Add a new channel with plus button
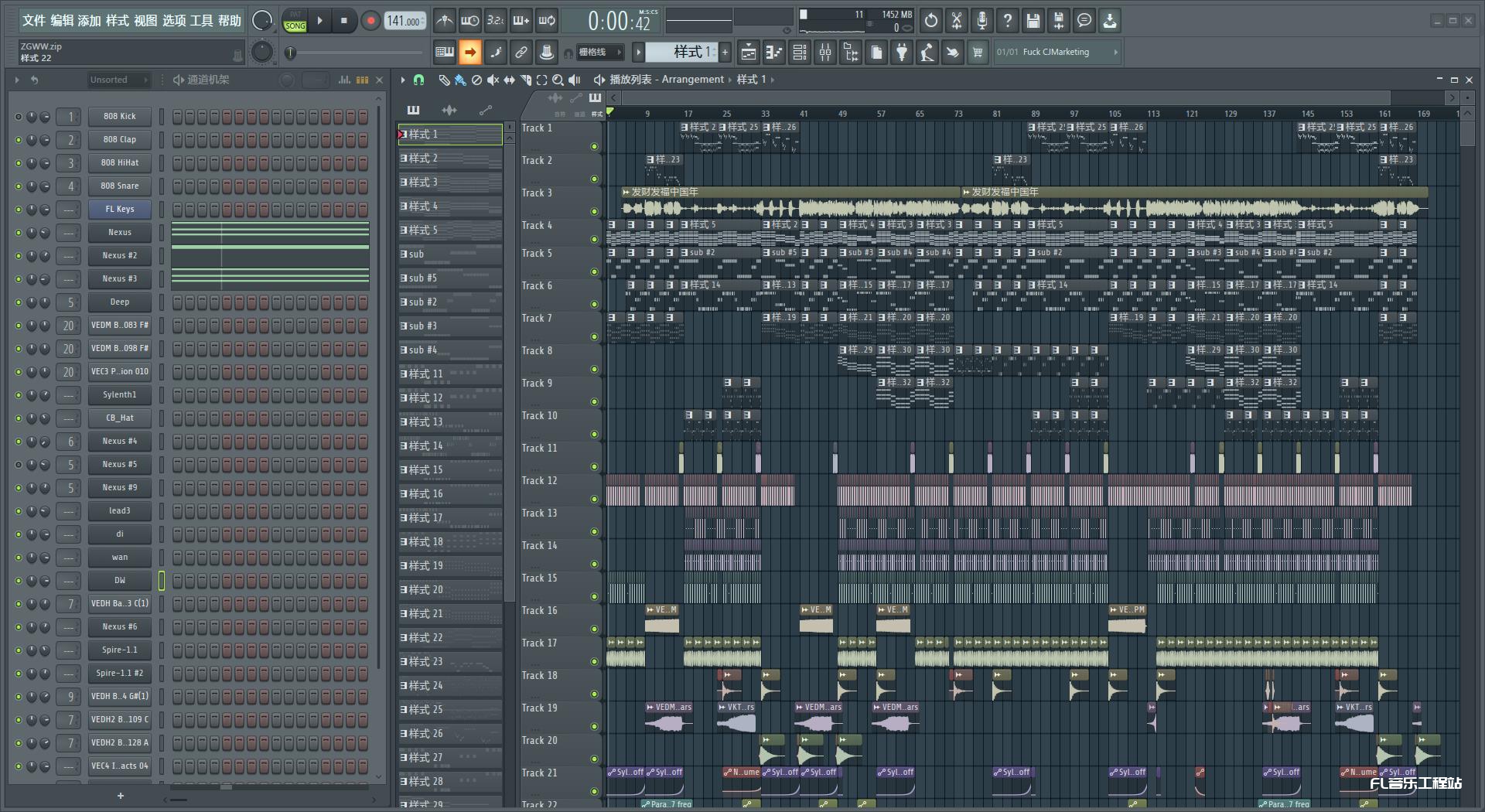The image size is (1485, 812). [120, 796]
